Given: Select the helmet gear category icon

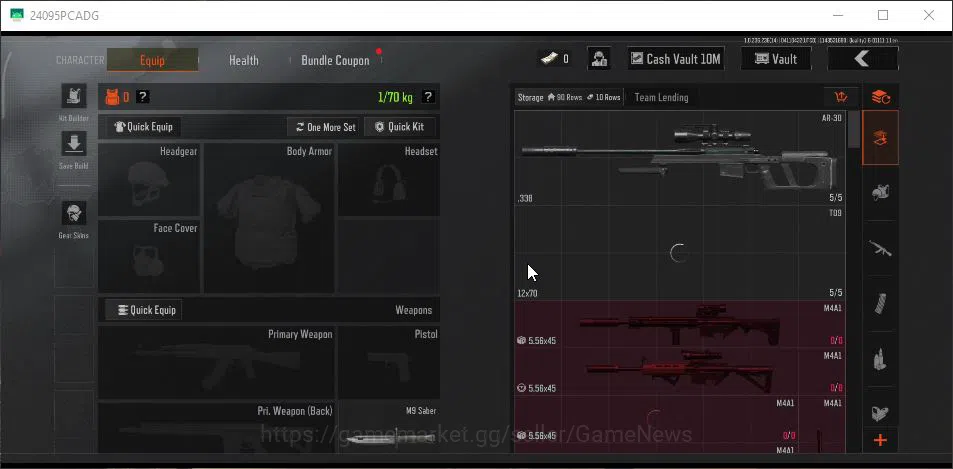Looking at the screenshot, I should [x=879, y=193].
